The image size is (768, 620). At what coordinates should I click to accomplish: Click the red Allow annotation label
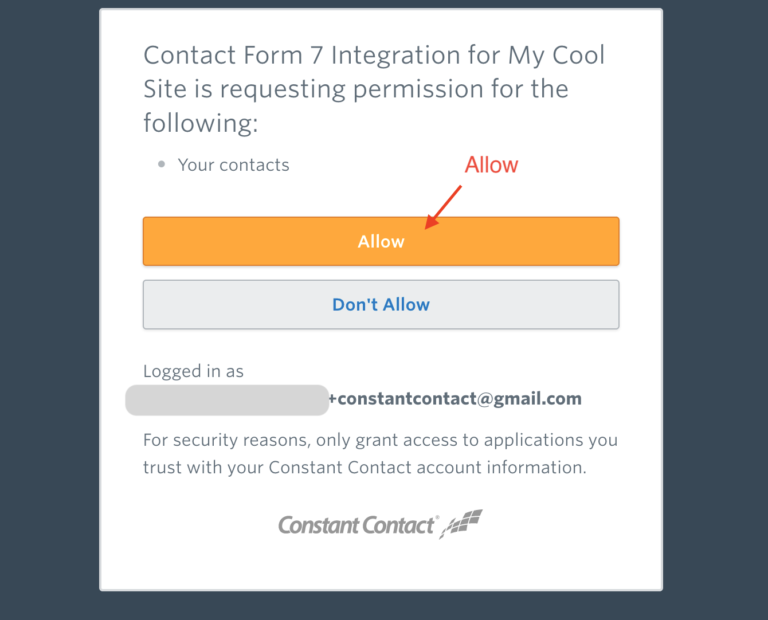(x=491, y=165)
